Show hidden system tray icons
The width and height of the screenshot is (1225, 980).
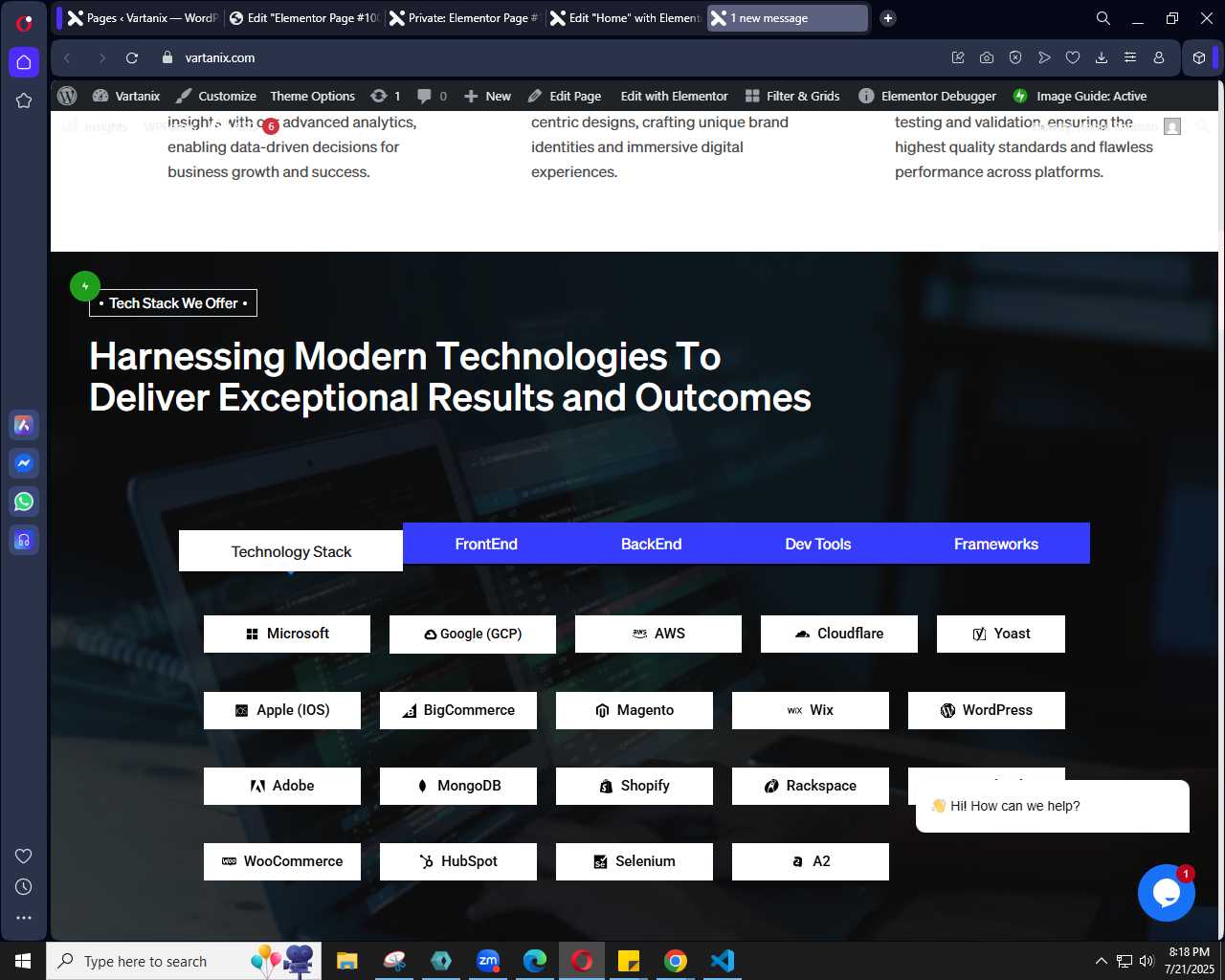tap(1101, 961)
